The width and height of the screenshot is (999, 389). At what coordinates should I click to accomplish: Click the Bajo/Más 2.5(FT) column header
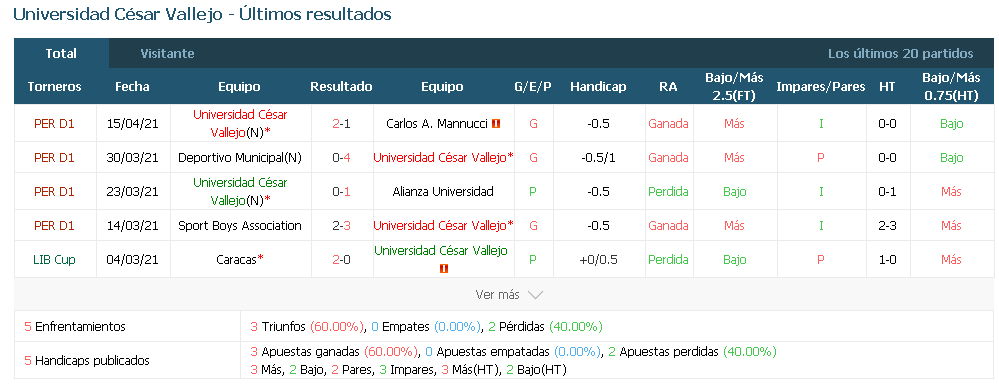click(734, 87)
